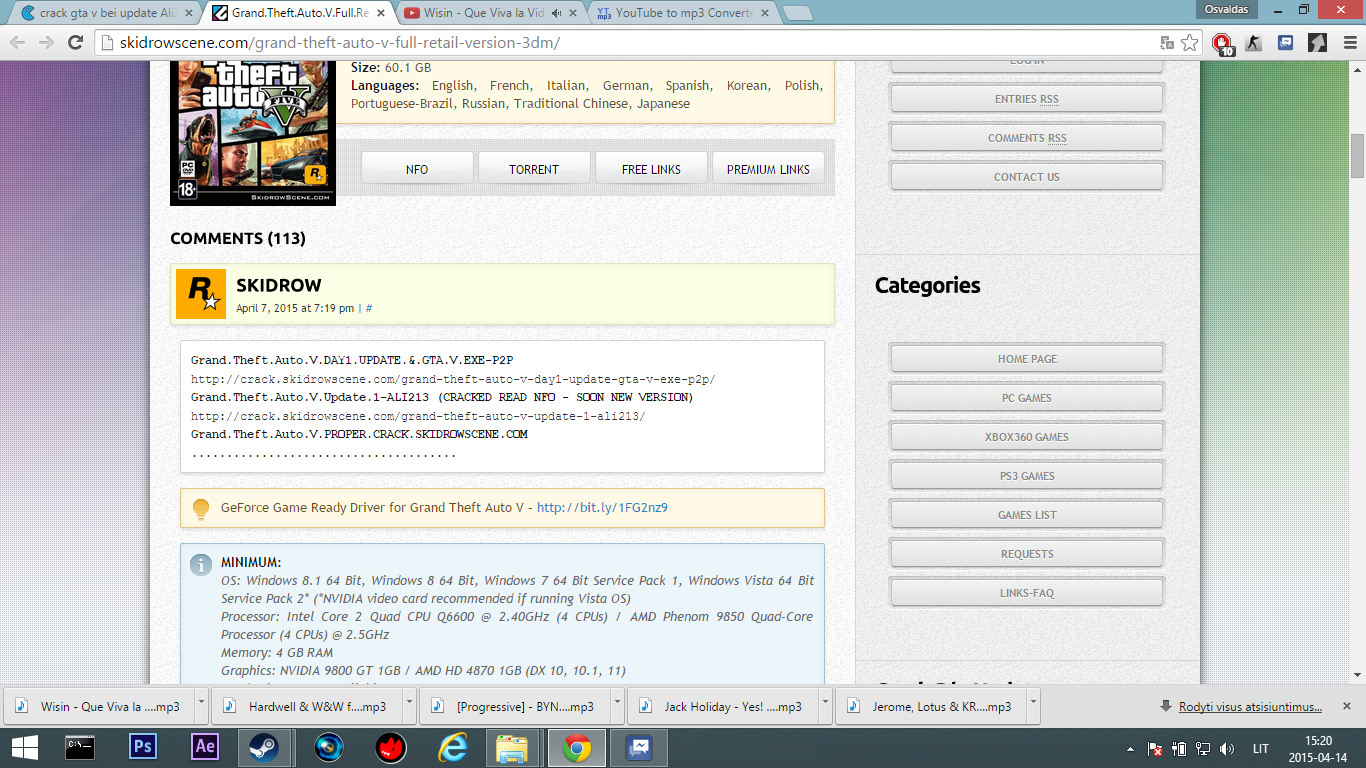Open the Wisin - Que Viva la mp3 download
The height and width of the screenshot is (768, 1366).
100,705
